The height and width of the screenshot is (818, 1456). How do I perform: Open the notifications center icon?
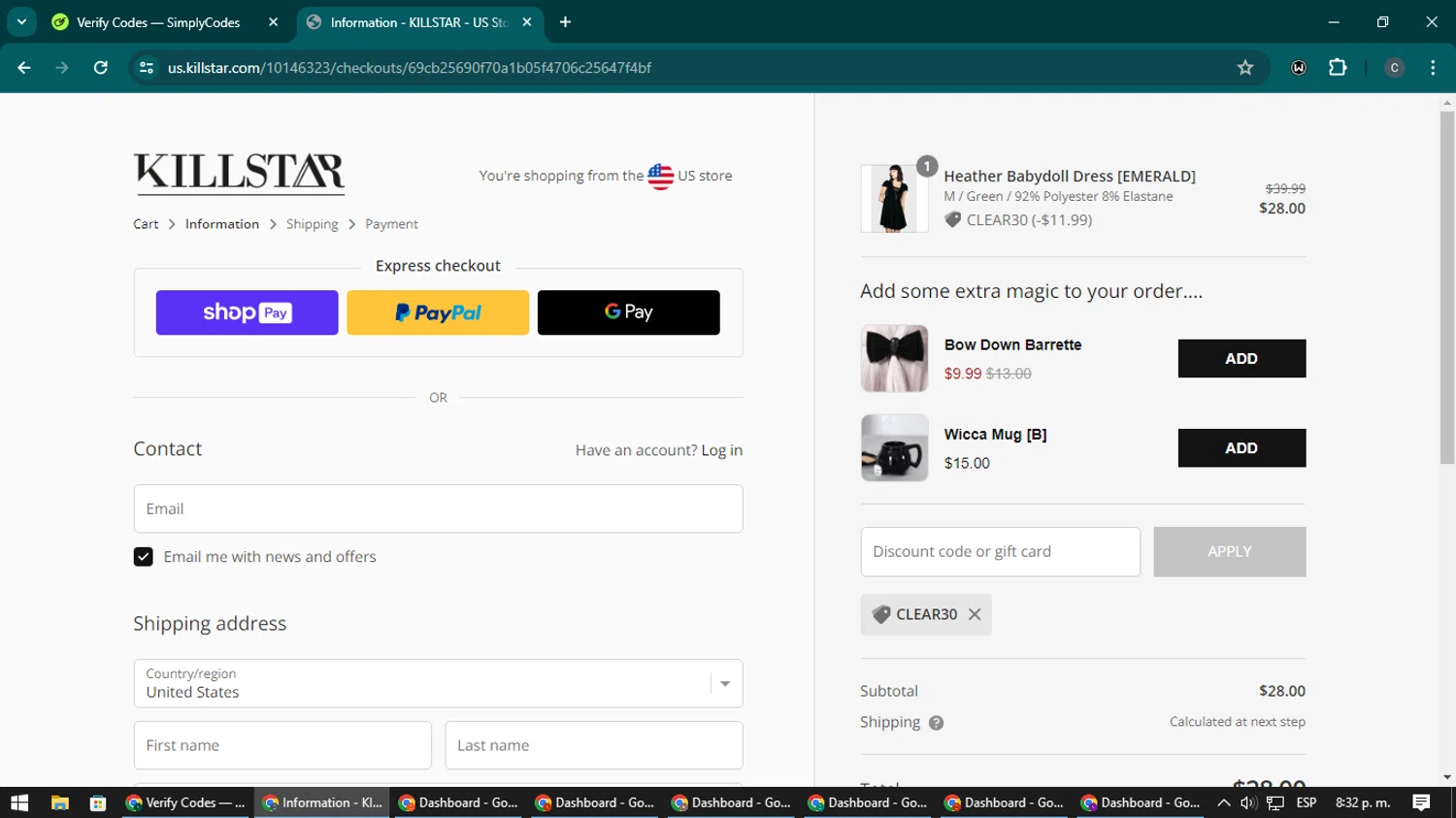pos(1422,802)
